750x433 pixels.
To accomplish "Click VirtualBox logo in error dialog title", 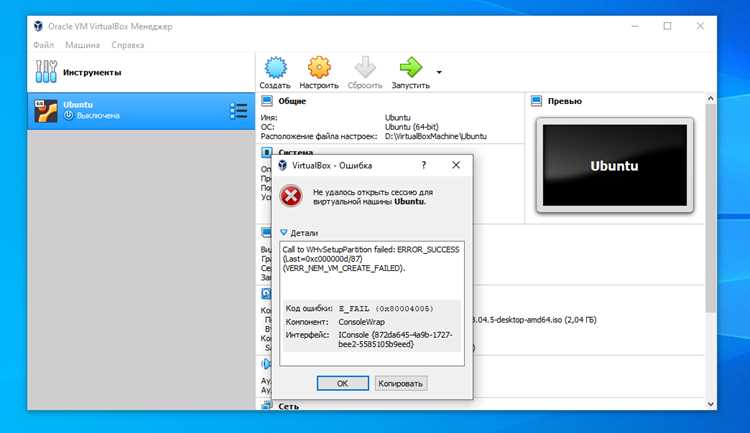I will coord(283,166).
